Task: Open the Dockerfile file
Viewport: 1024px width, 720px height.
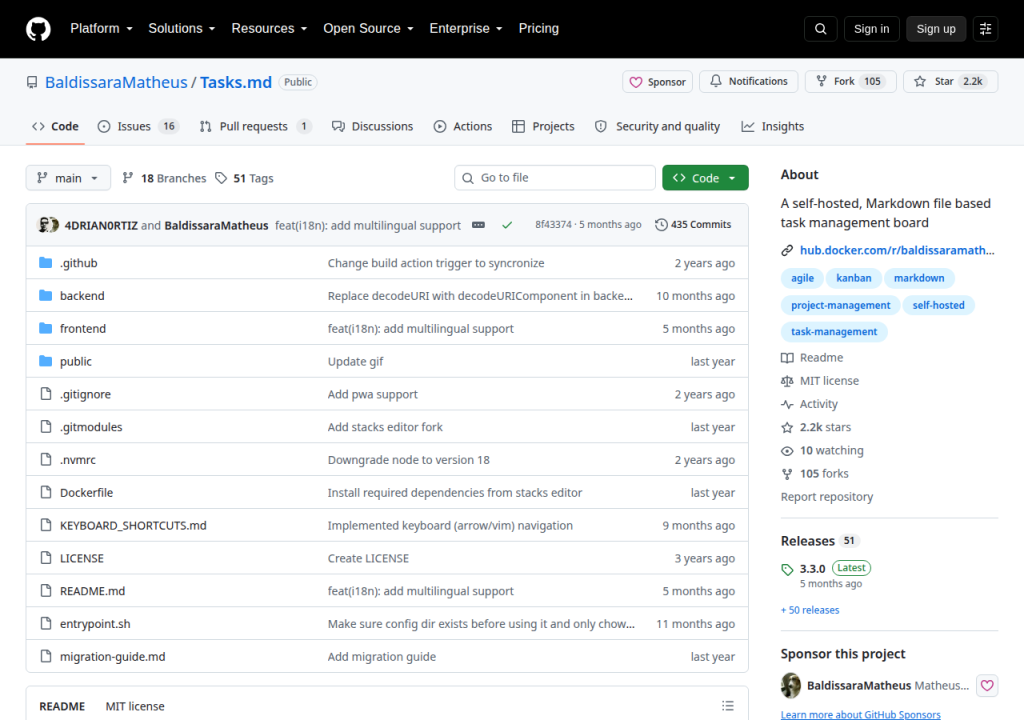Action: point(86,492)
